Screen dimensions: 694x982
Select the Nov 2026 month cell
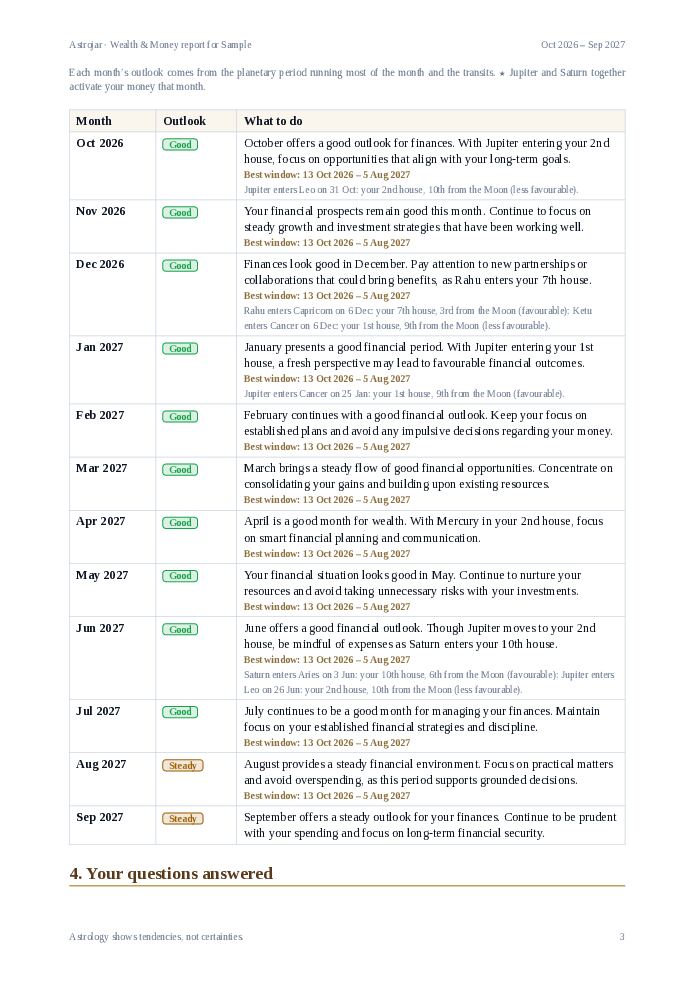(112, 227)
